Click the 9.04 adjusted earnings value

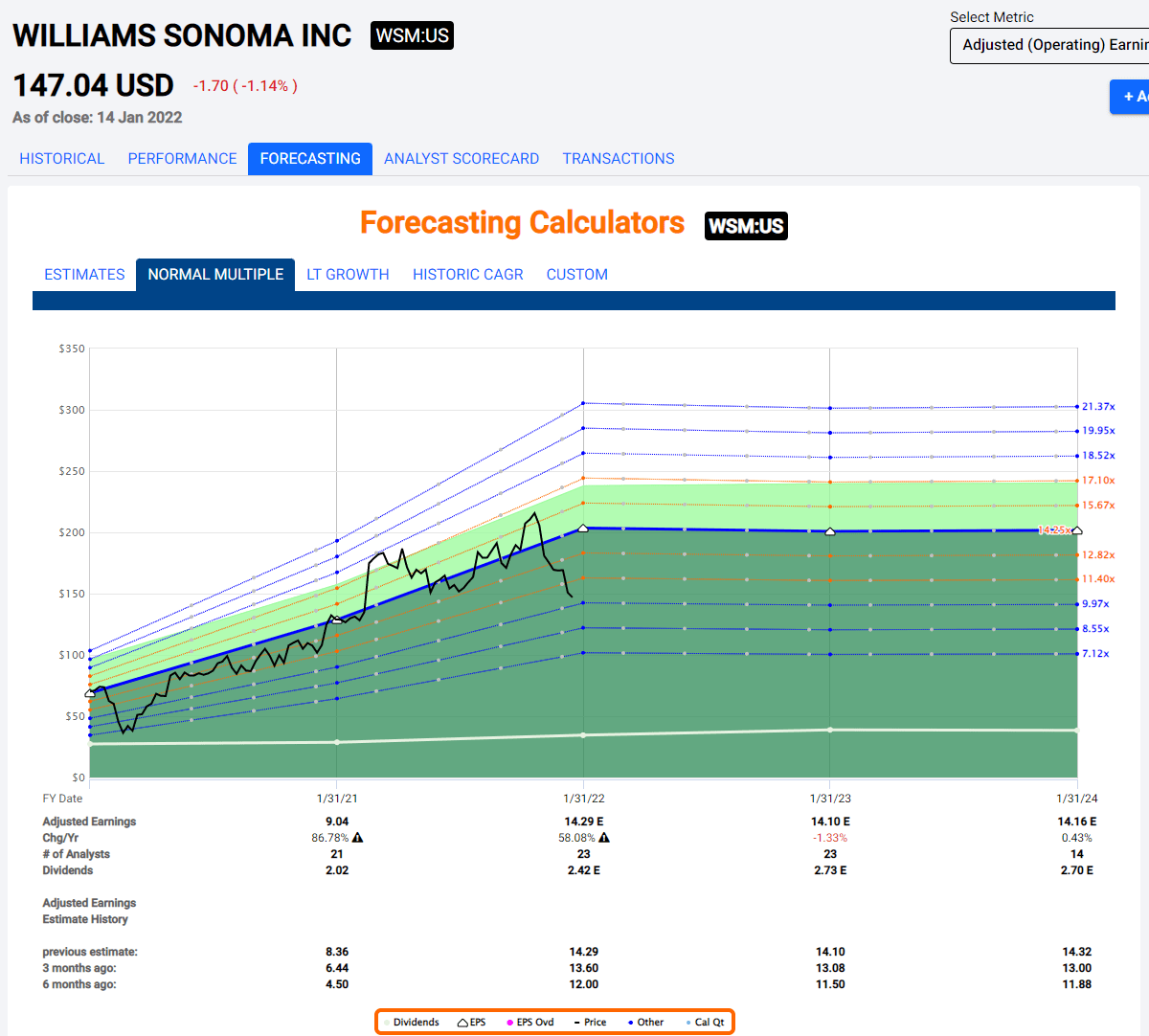pyautogui.click(x=337, y=822)
